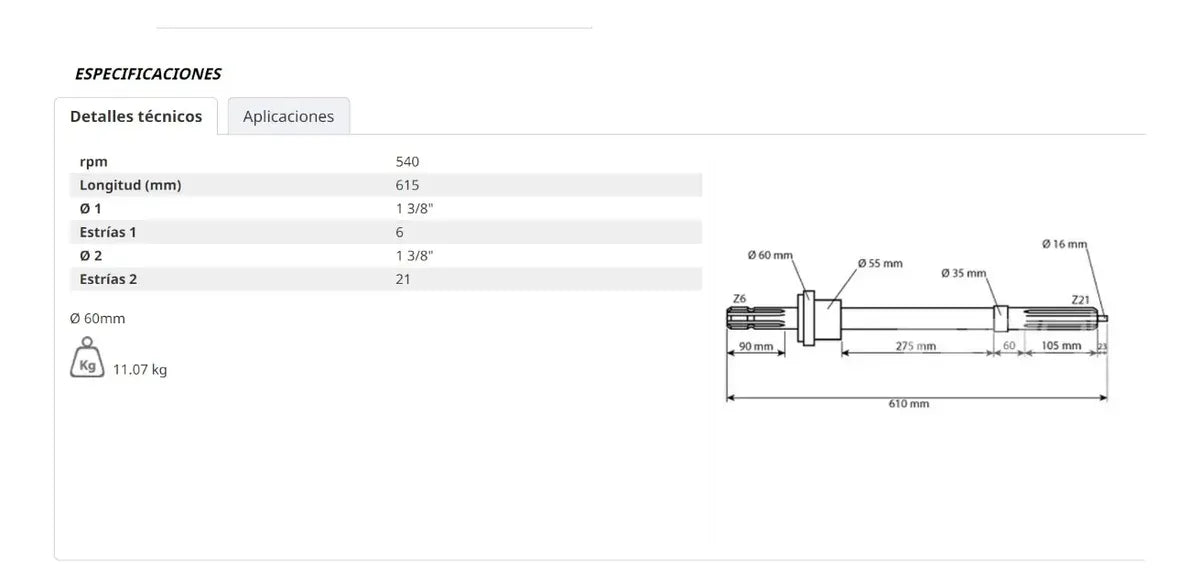This screenshot has height=588, width=1200.
Task: Click the Estrías 2 value 21
Action: (x=403, y=279)
